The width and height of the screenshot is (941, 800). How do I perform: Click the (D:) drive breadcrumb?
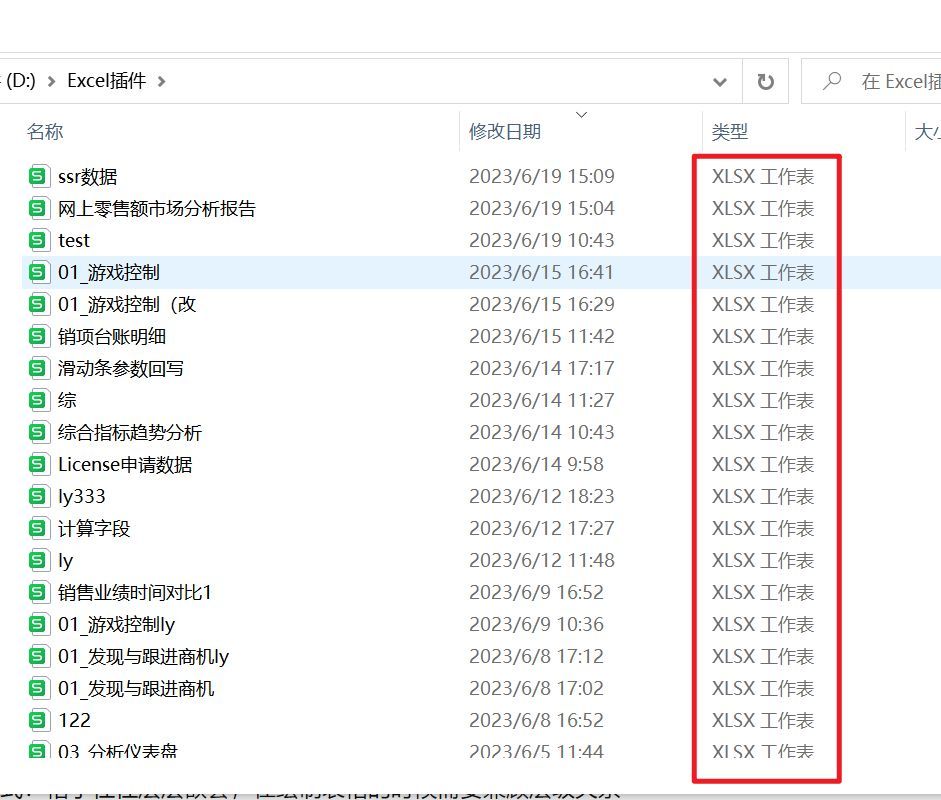point(20,80)
